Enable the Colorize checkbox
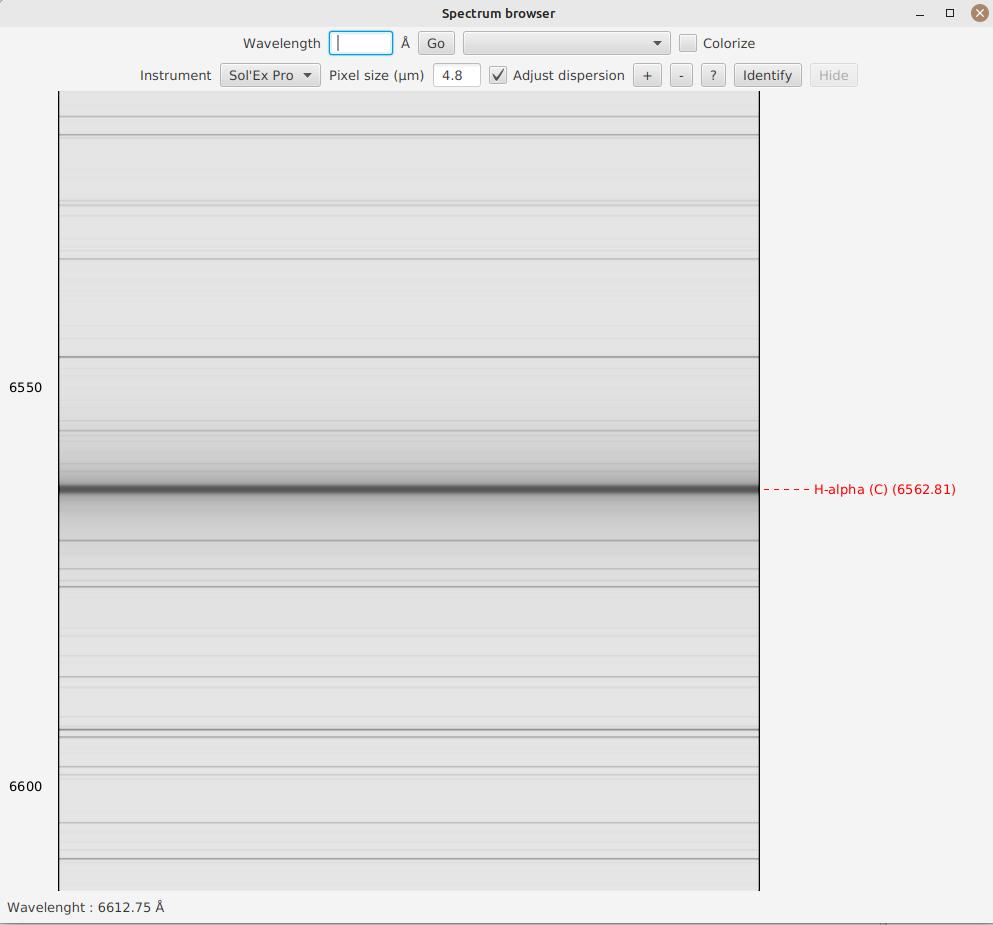Viewport: 993px width, 925px height. pyautogui.click(x=688, y=43)
